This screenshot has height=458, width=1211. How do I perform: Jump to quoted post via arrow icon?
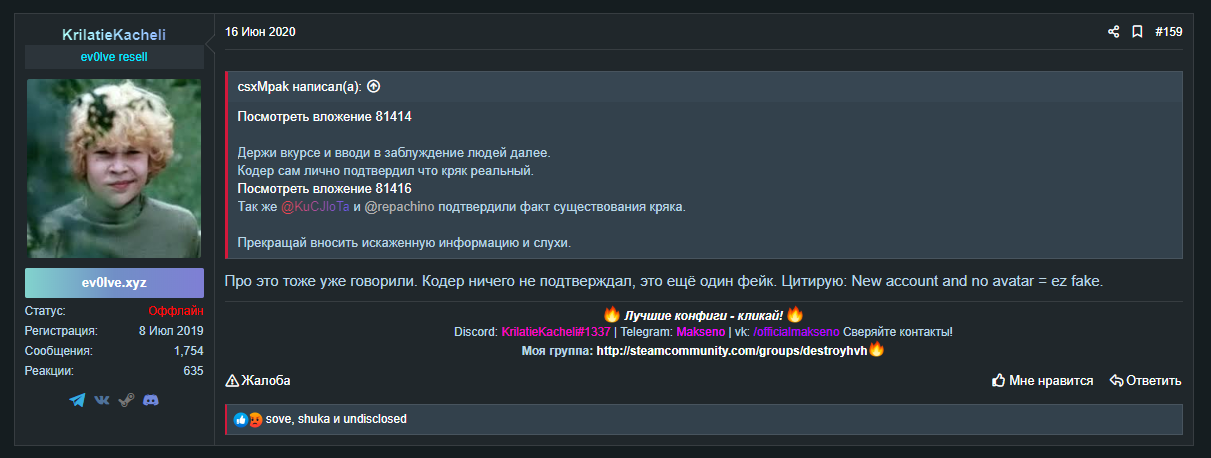(374, 86)
